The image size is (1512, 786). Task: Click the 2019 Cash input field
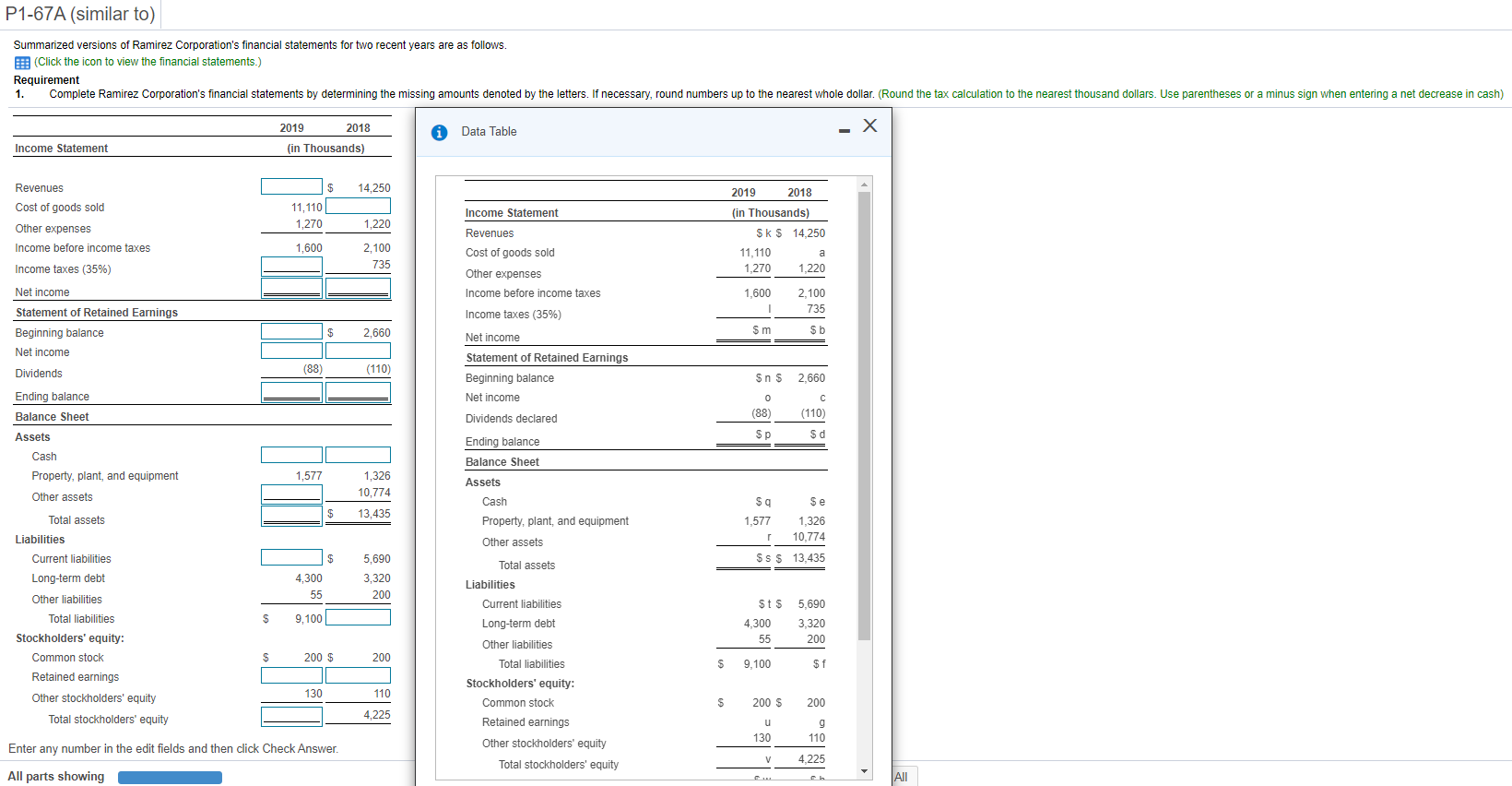[x=291, y=455]
